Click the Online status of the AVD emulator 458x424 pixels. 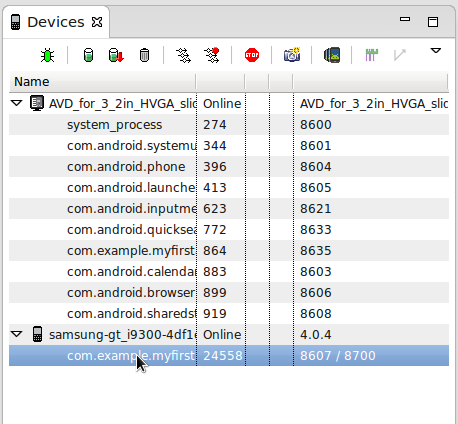[222, 104]
